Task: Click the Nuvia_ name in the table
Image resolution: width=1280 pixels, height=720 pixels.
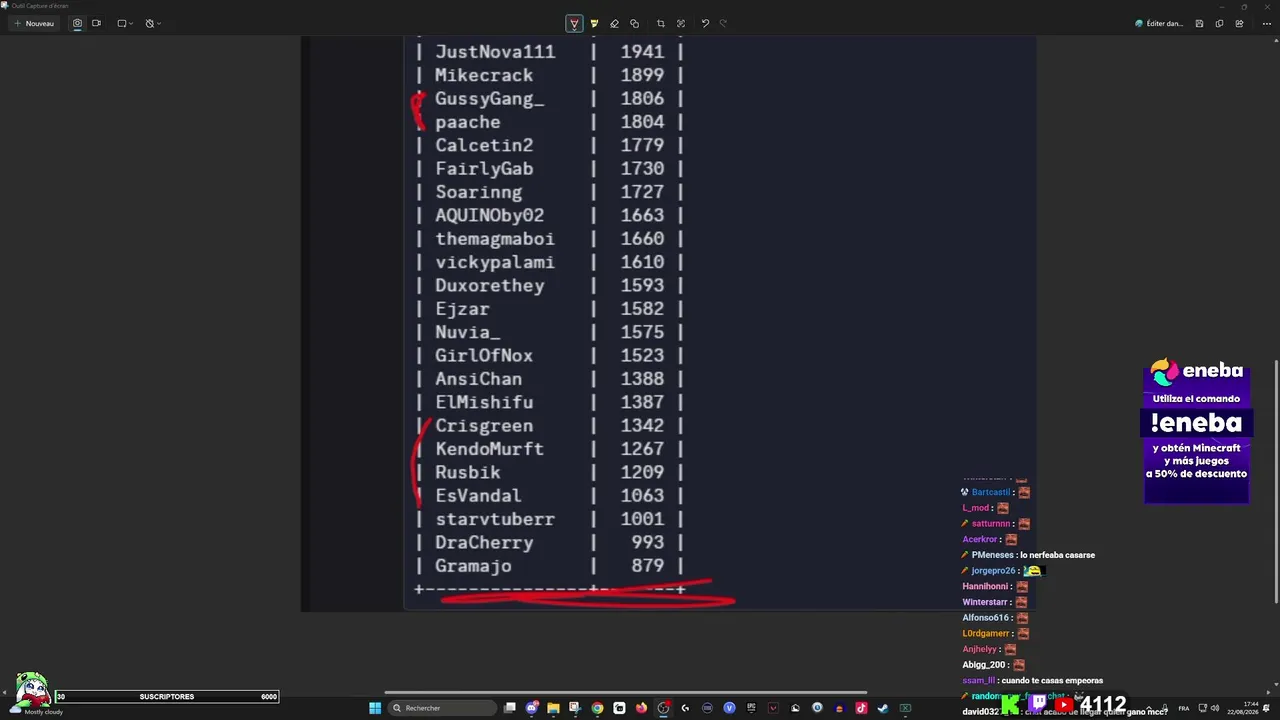Action: tap(468, 332)
